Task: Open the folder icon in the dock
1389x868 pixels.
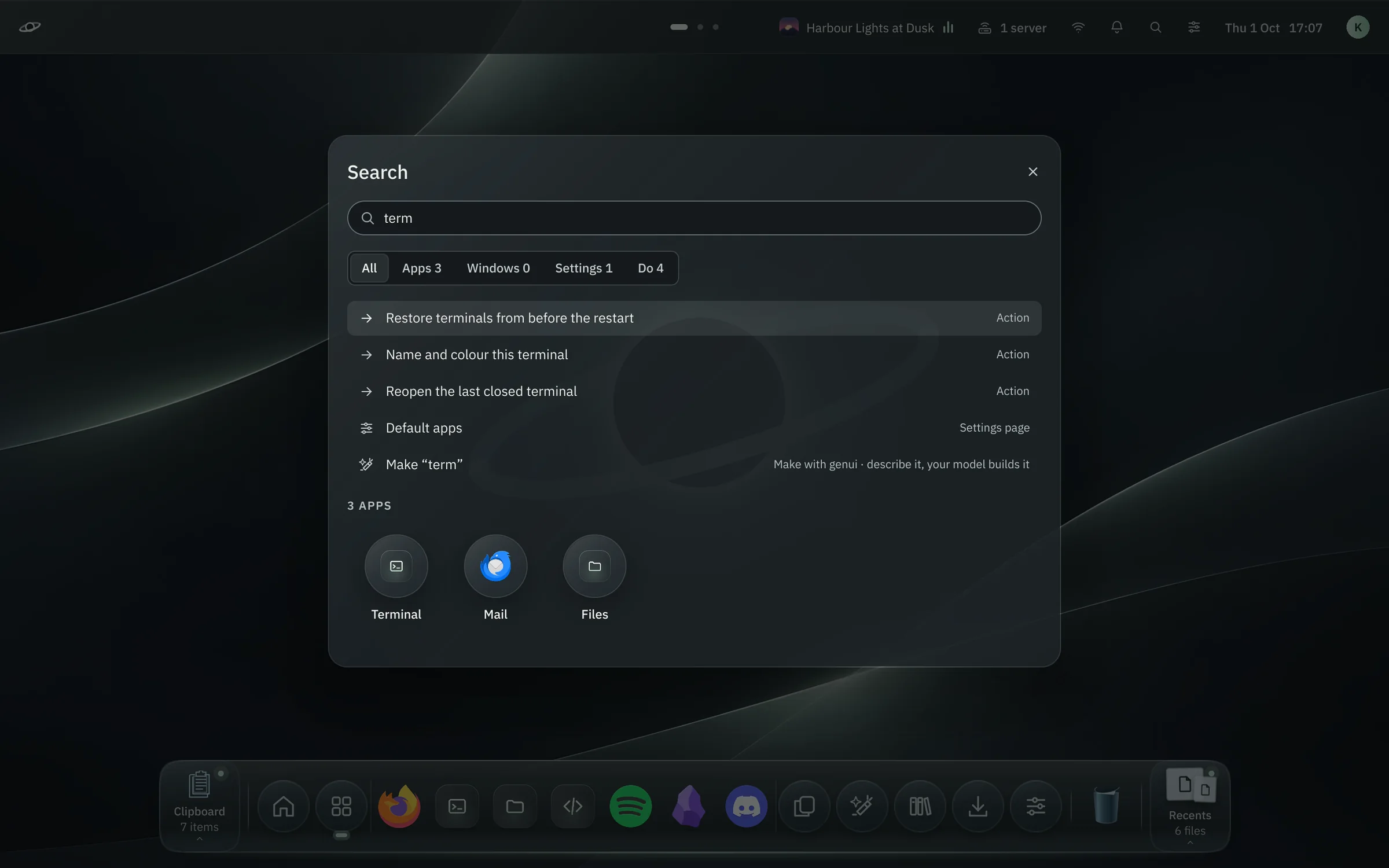Action: (515, 806)
